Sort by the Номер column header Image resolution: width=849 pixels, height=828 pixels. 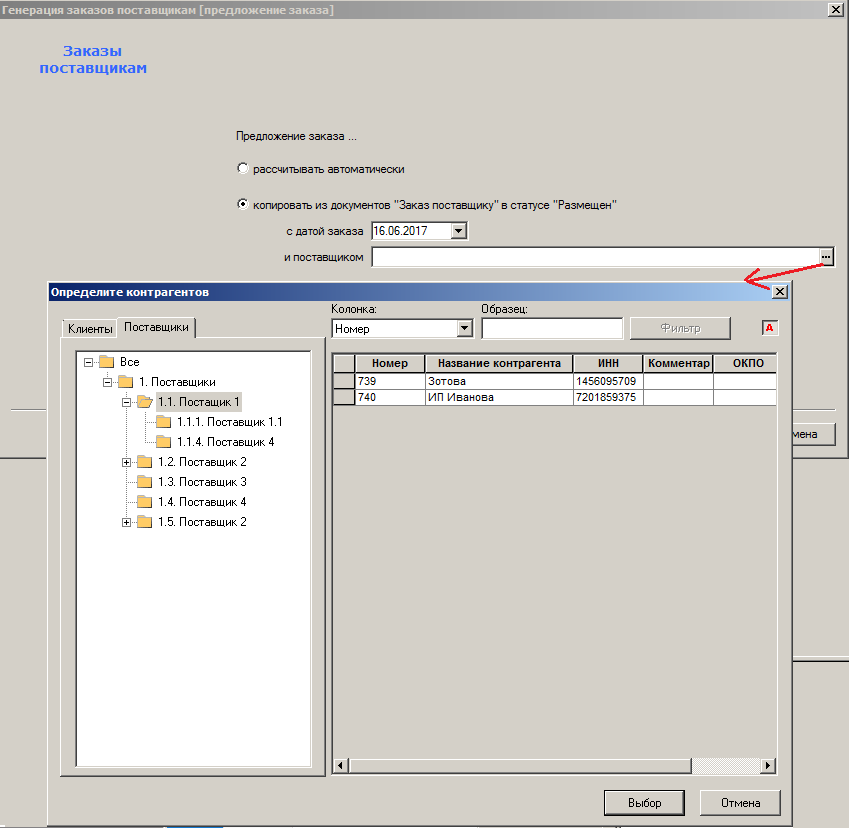390,363
